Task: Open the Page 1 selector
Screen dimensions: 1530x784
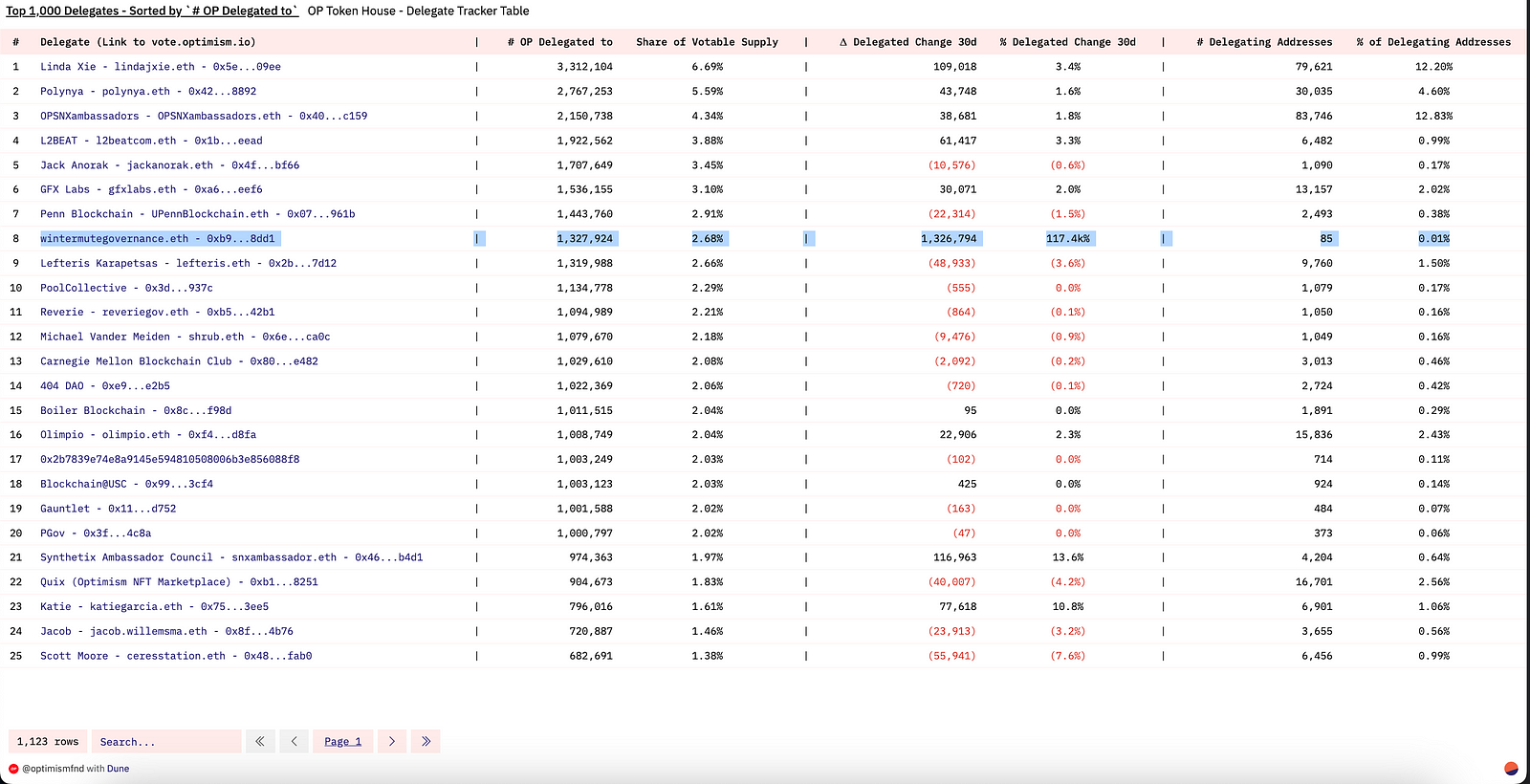Action: click(x=342, y=741)
